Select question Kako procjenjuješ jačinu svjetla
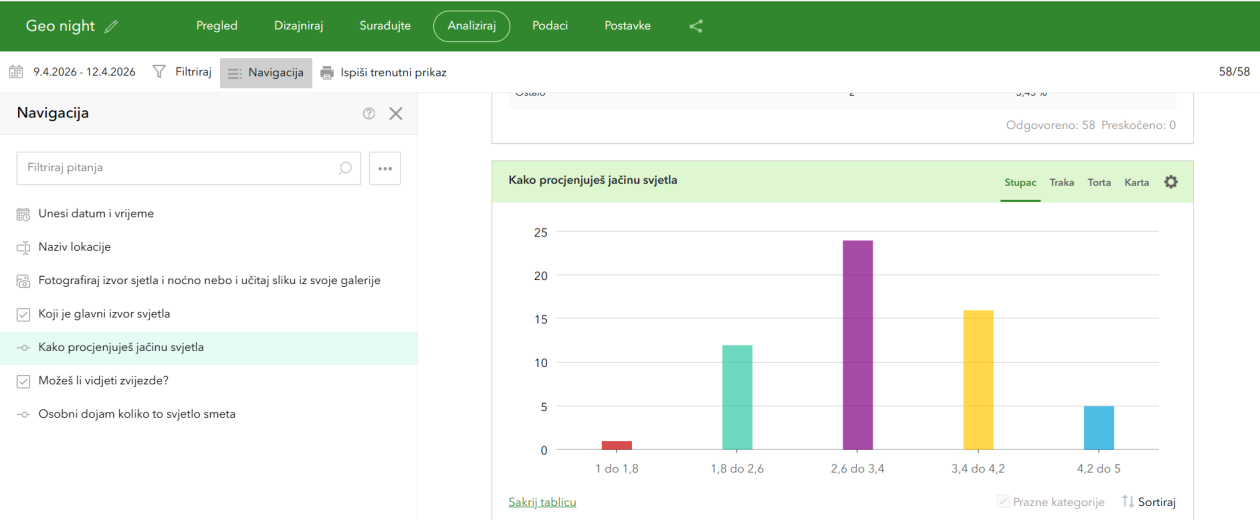The image size is (1260, 520). coord(209,348)
